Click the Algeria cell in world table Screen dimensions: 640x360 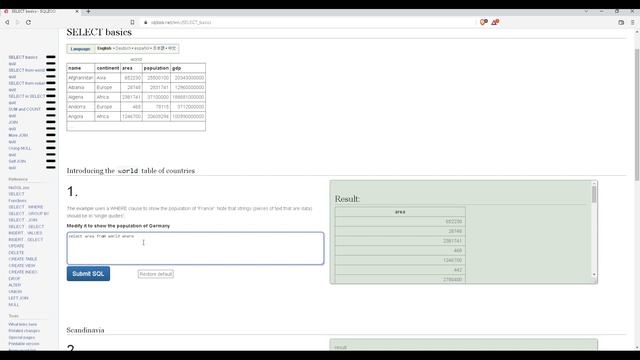point(80,97)
